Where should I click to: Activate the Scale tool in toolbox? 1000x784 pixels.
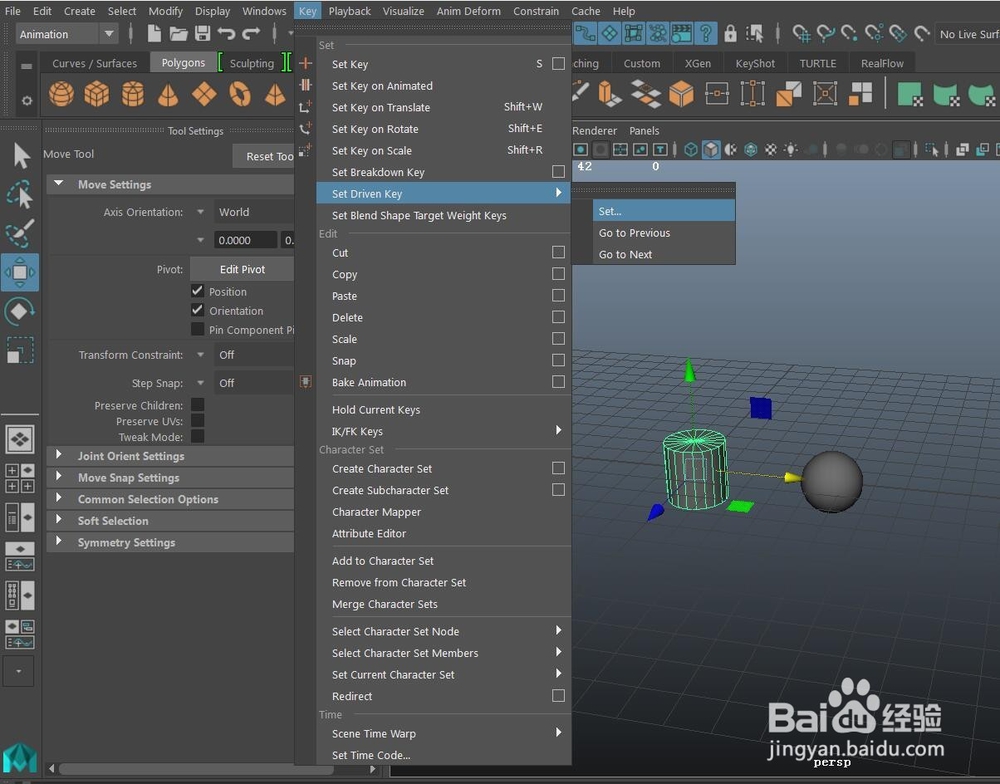(x=20, y=350)
